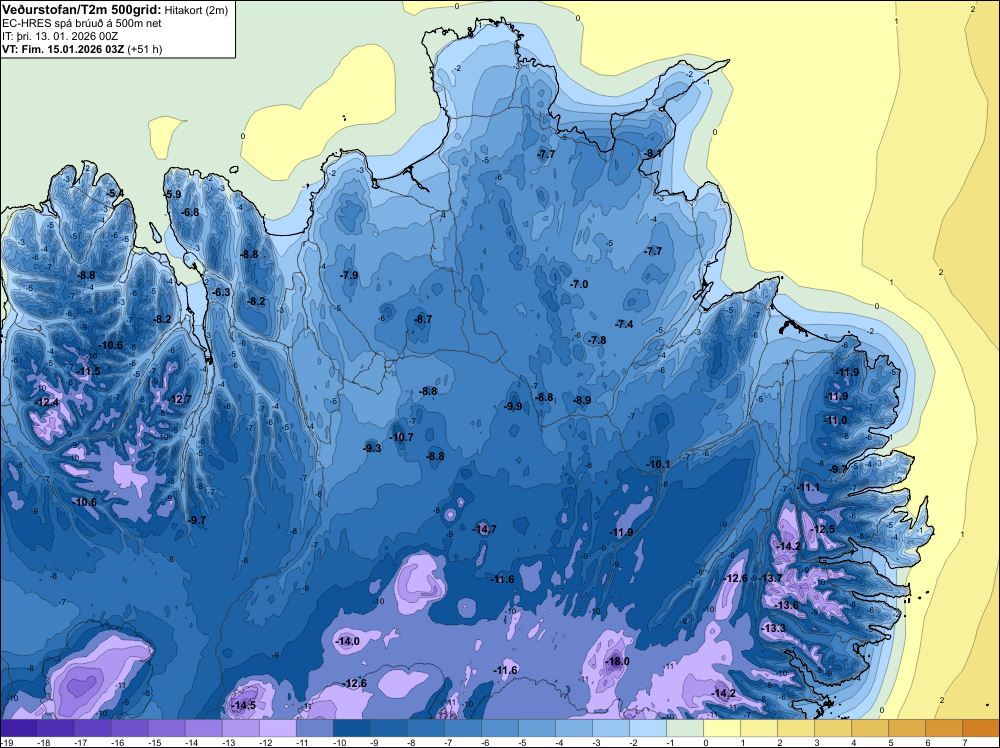Click the -11.5 temperature value
This screenshot has width=1000, height=748.
click(88, 371)
